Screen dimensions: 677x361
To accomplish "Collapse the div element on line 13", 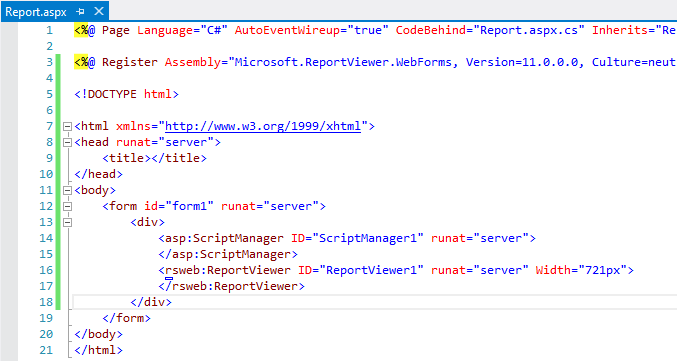I will tap(67, 222).
